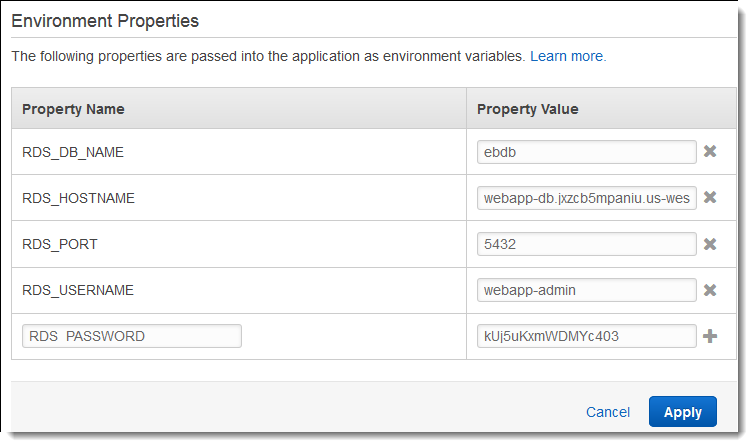
Task: Remove the RDS_PORT property
Action: click(710, 244)
